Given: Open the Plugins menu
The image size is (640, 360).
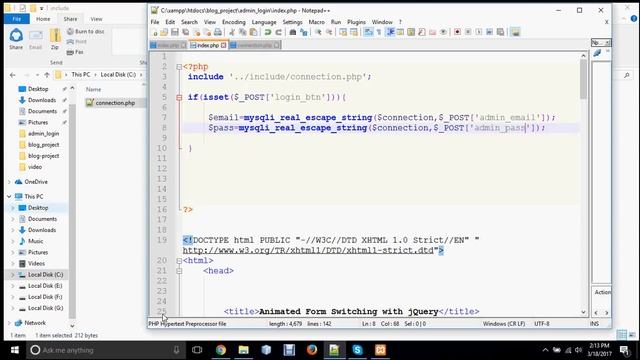Looking at the screenshot, I should [x=356, y=22].
